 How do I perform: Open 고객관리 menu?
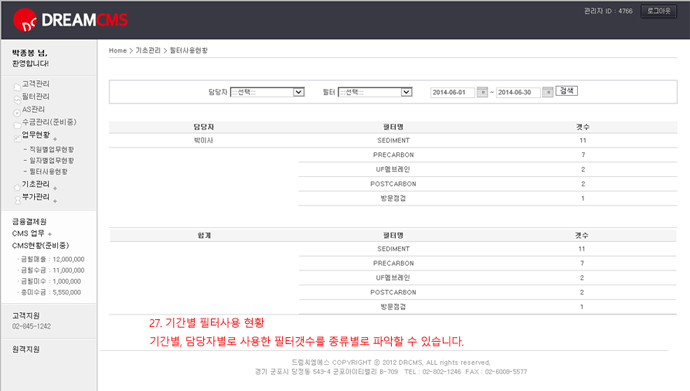click(36, 84)
